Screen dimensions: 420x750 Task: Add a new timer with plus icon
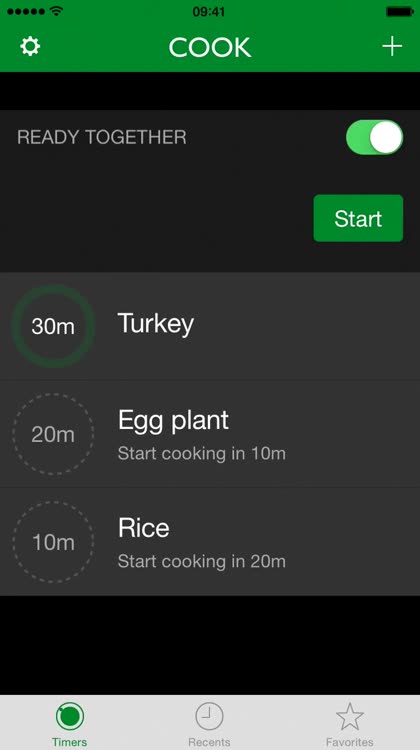(392, 46)
